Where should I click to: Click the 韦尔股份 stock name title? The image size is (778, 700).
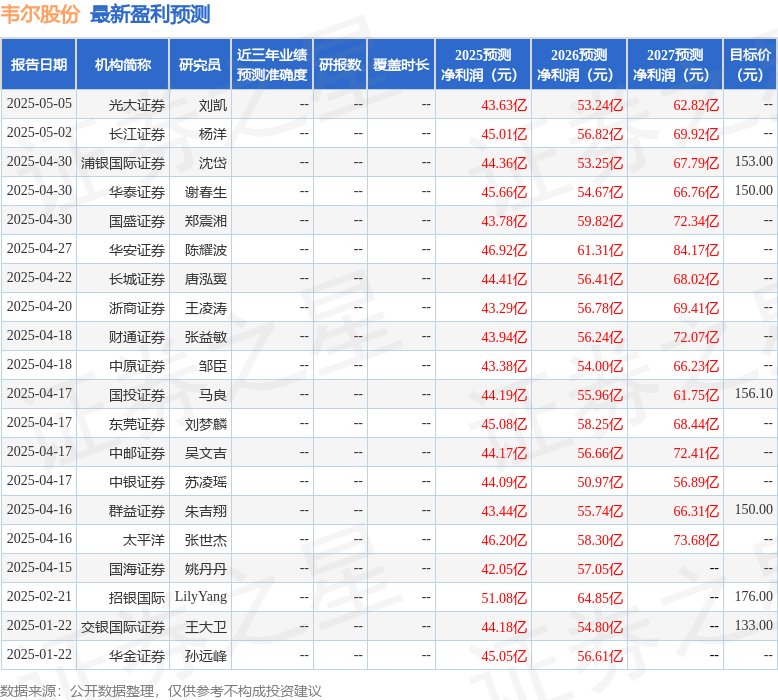(41, 14)
